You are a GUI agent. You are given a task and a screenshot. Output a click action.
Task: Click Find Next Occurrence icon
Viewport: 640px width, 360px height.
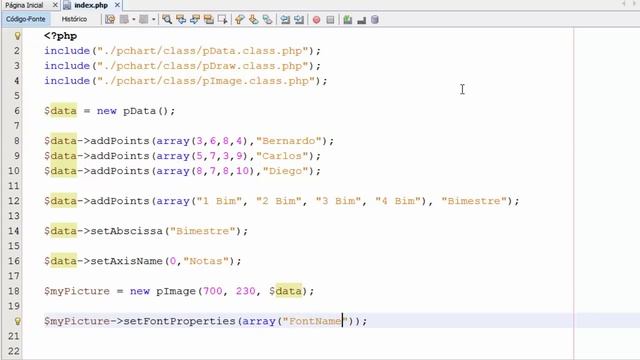point(195,19)
